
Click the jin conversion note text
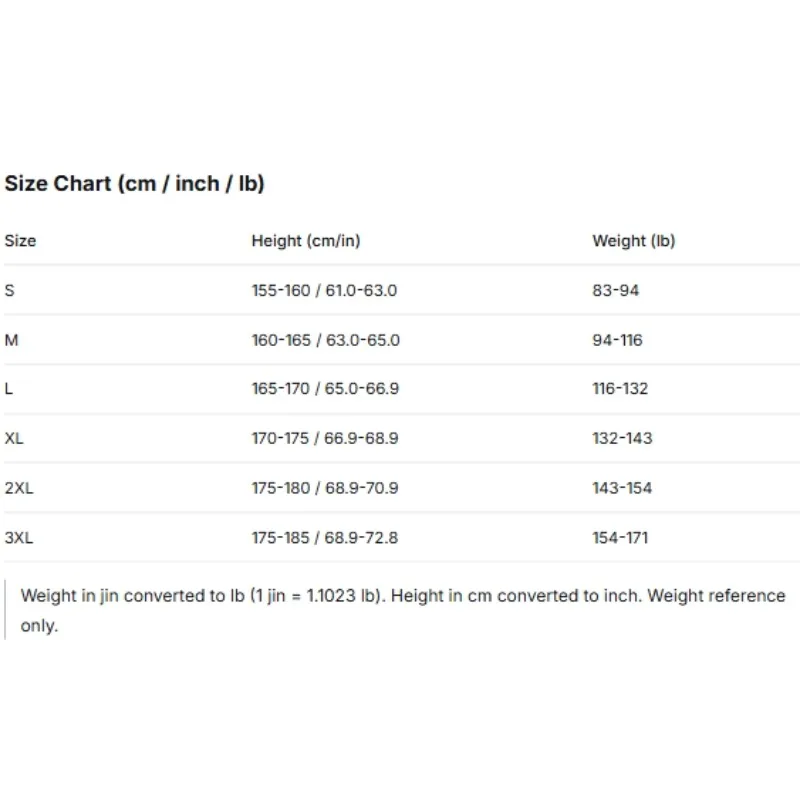(x=403, y=610)
